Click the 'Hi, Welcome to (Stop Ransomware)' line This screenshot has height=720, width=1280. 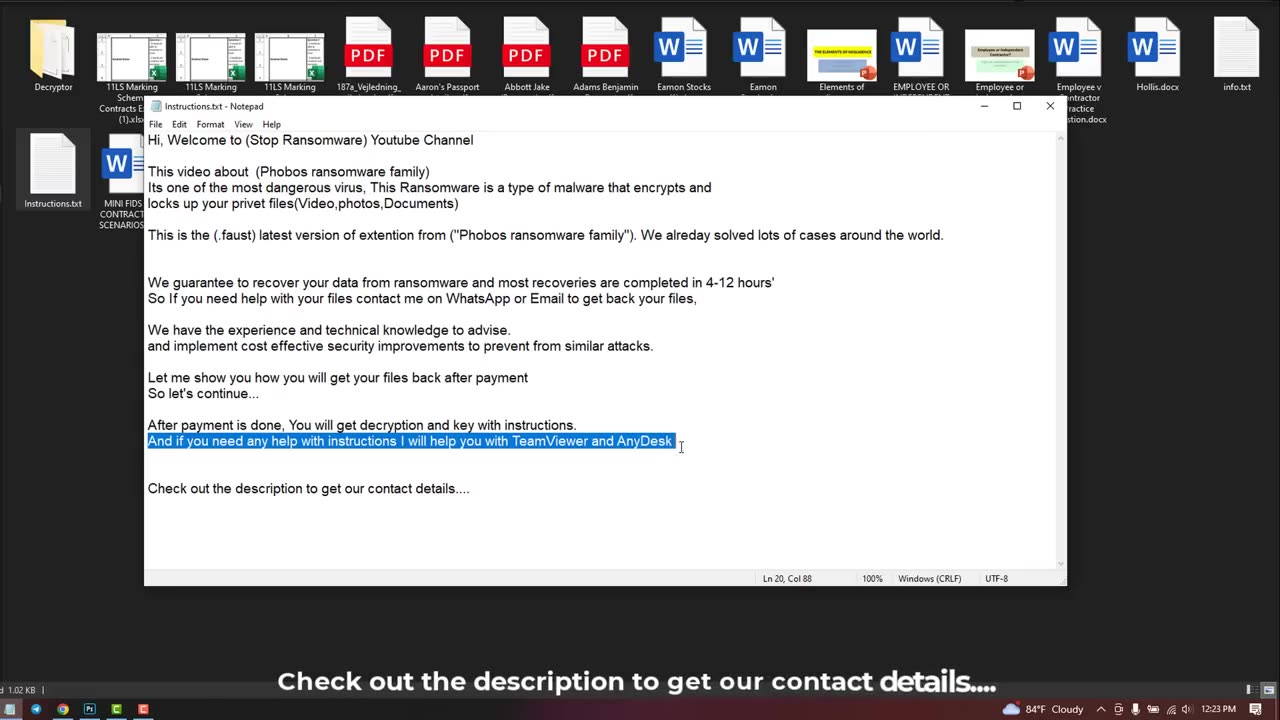310,140
